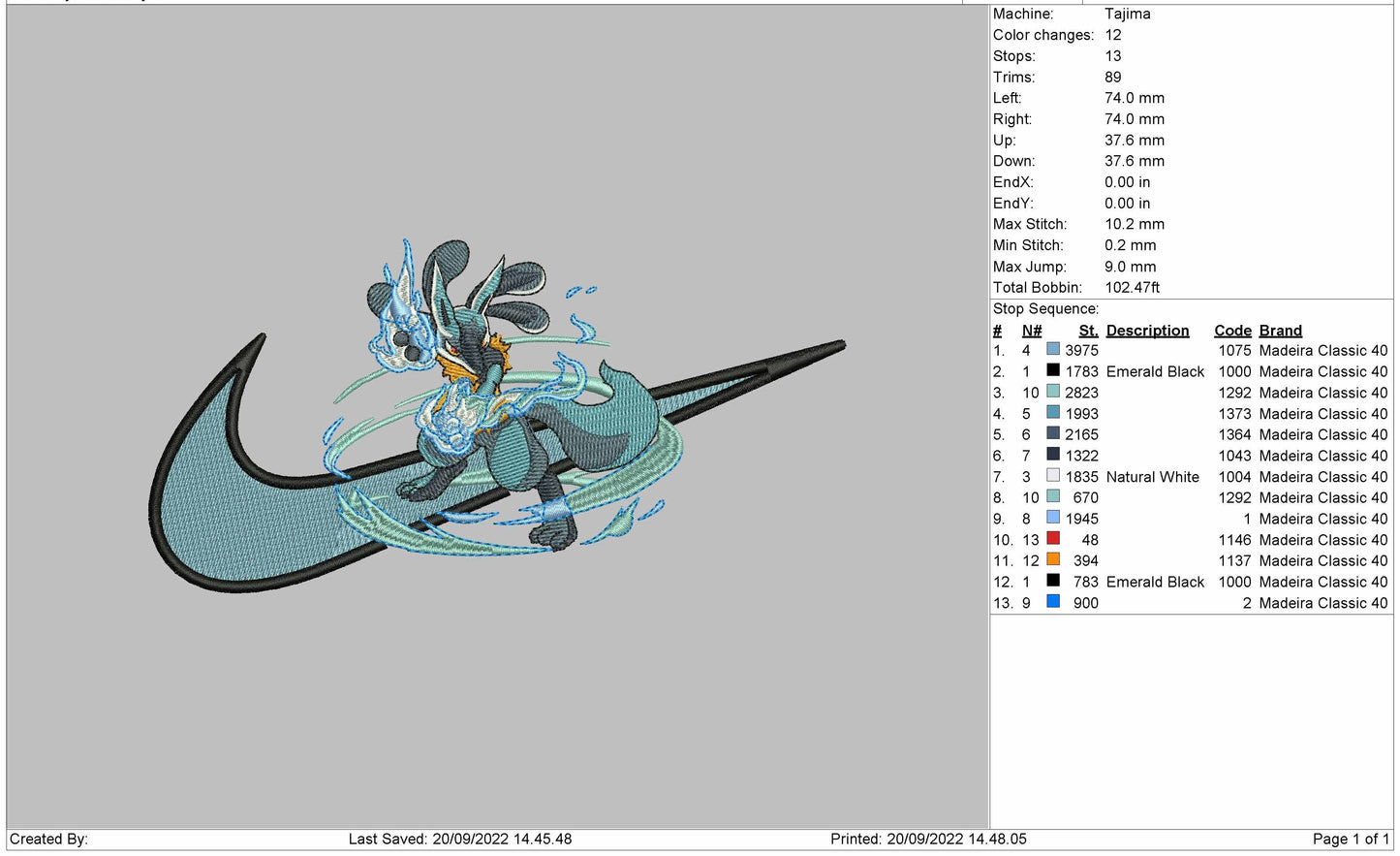
Task: Click the Page 1 of 1 indicator
Action: [1350, 839]
